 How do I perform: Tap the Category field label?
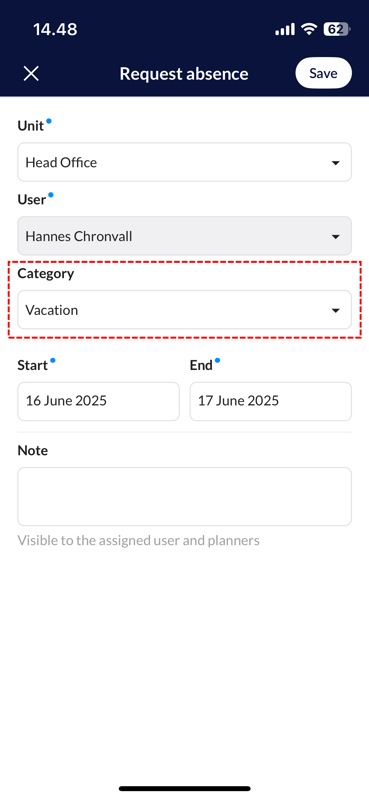pyautogui.click(x=46, y=274)
